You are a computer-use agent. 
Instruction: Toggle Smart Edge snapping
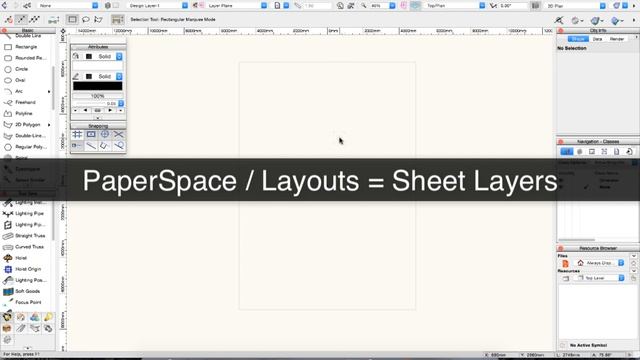coord(105,146)
